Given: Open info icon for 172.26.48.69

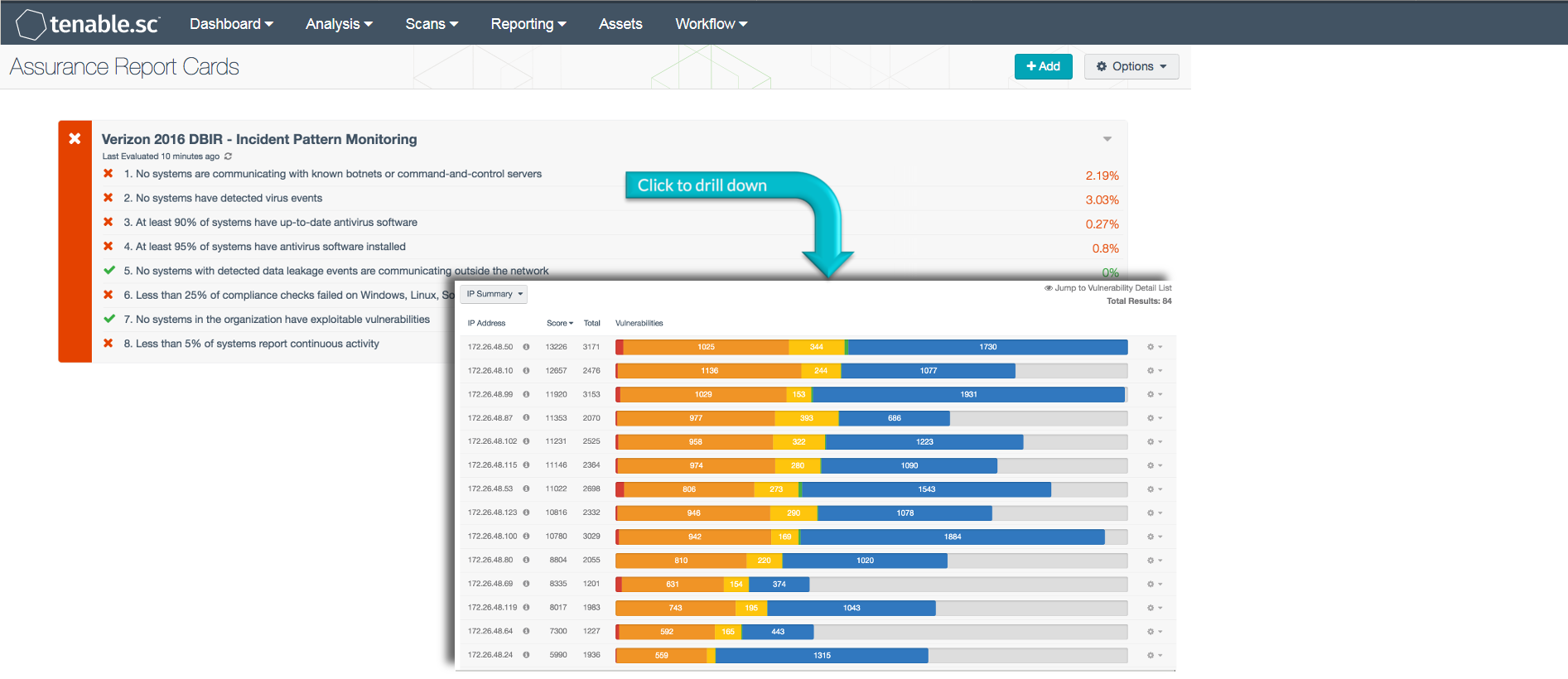Looking at the screenshot, I should (x=526, y=584).
